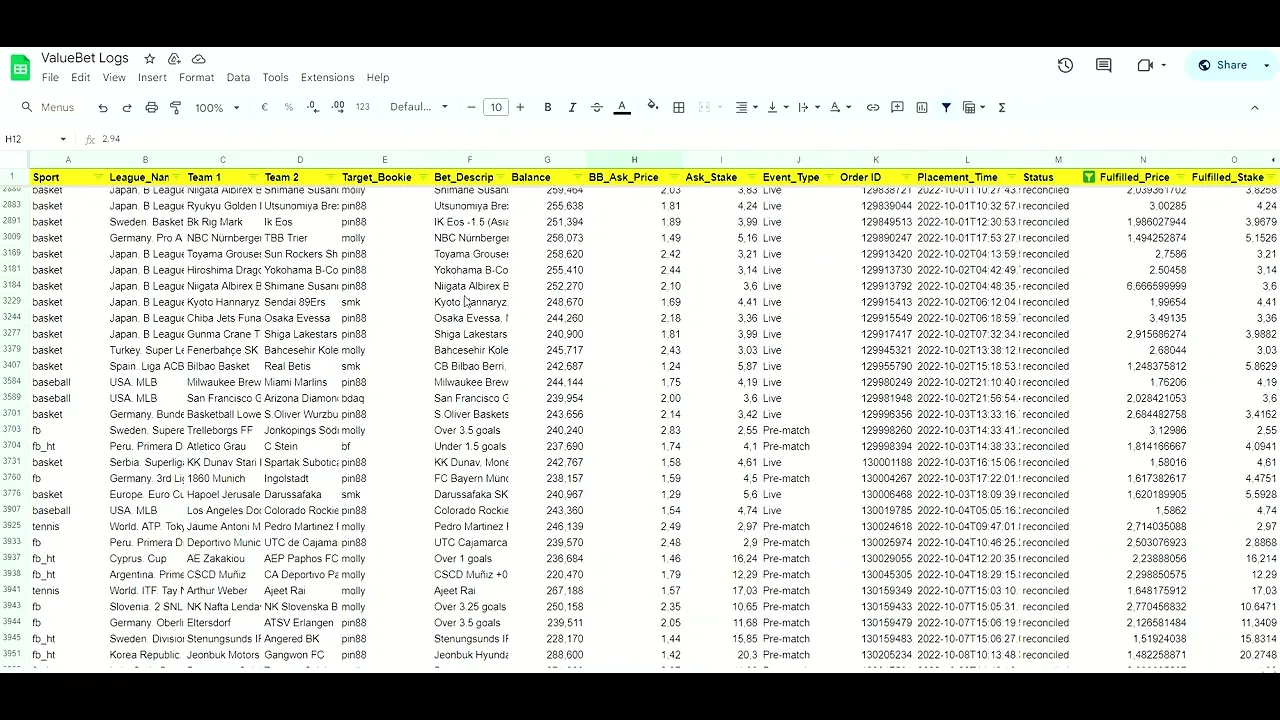Start a video call with the camera icon
The image size is (1280, 720).
[x=1145, y=65]
